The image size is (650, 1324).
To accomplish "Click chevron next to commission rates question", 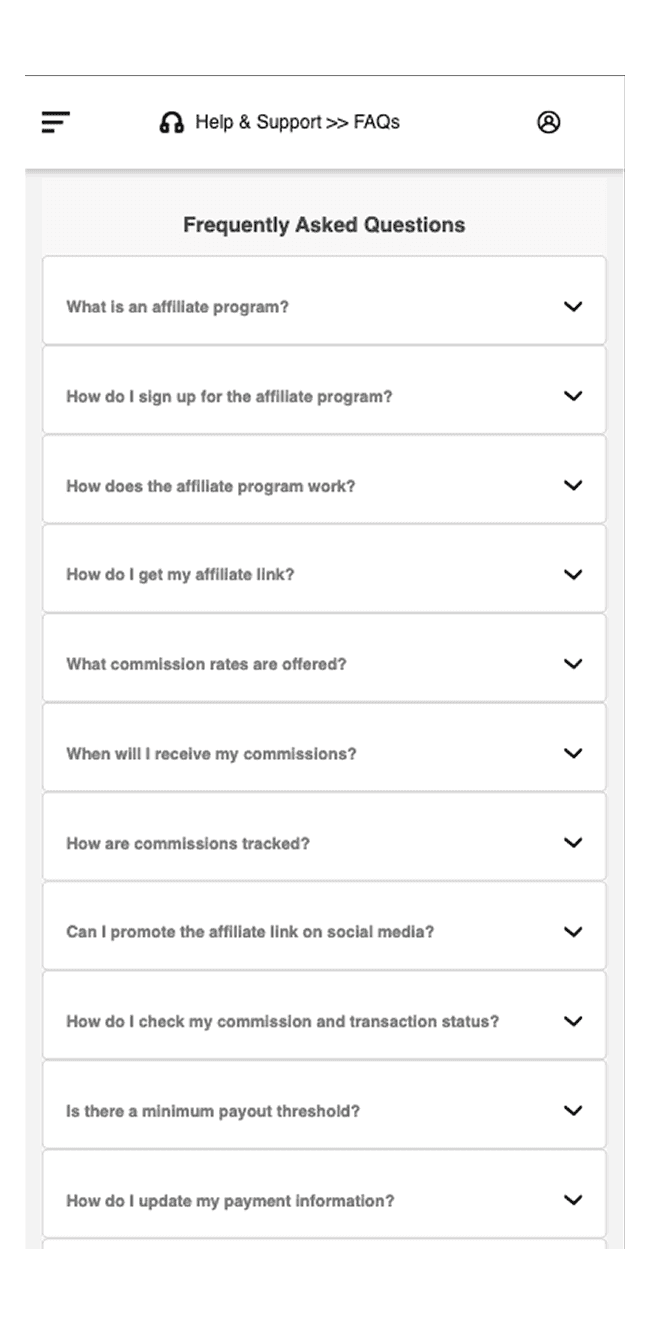I will pyautogui.click(x=573, y=663).
